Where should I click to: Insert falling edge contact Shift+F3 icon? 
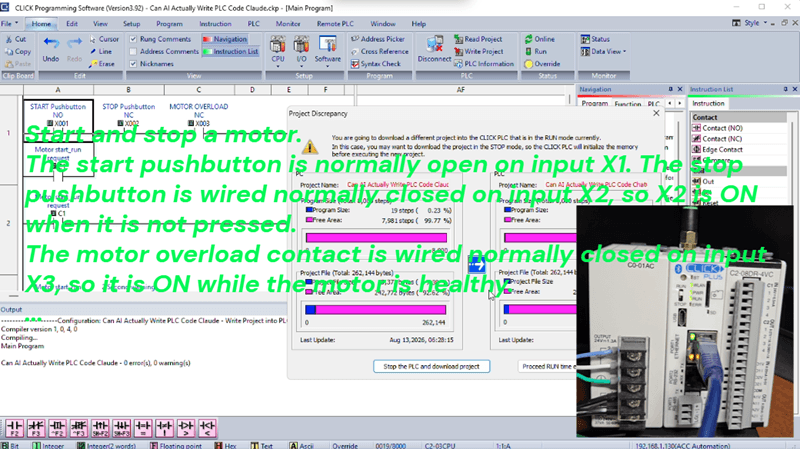point(121,428)
